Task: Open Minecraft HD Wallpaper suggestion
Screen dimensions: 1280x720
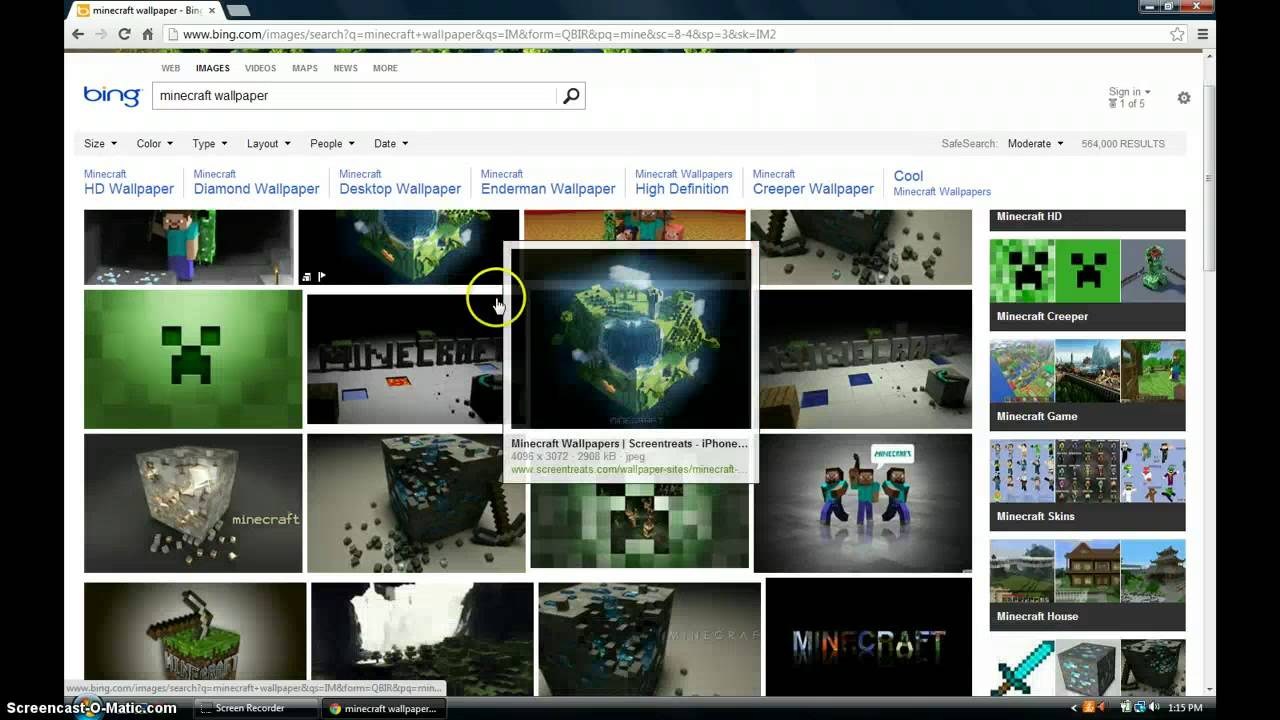Action: [x=128, y=182]
